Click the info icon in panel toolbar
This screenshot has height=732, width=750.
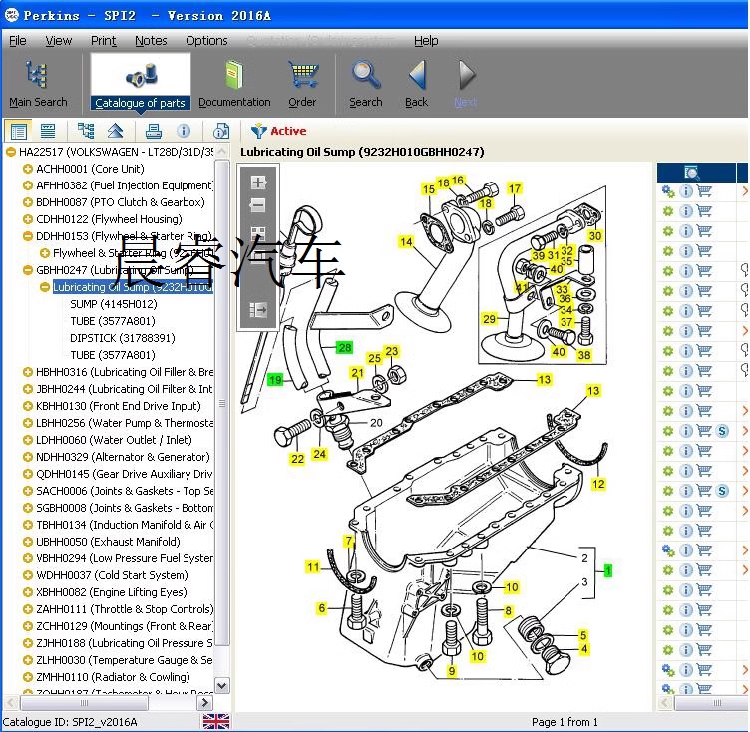point(183,131)
